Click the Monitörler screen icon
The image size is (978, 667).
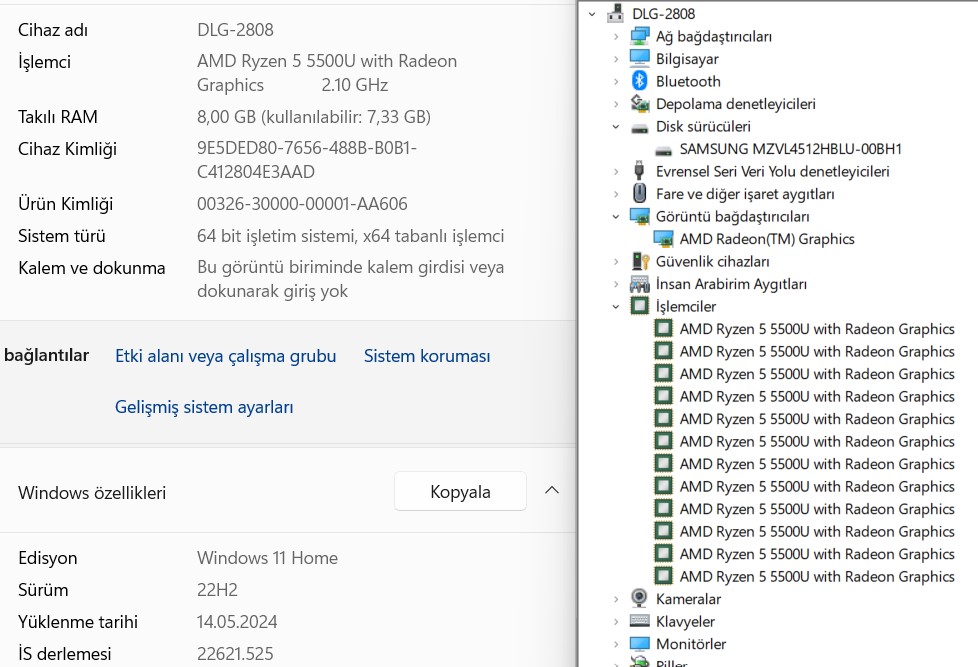pyautogui.click(x=639, y=643)
